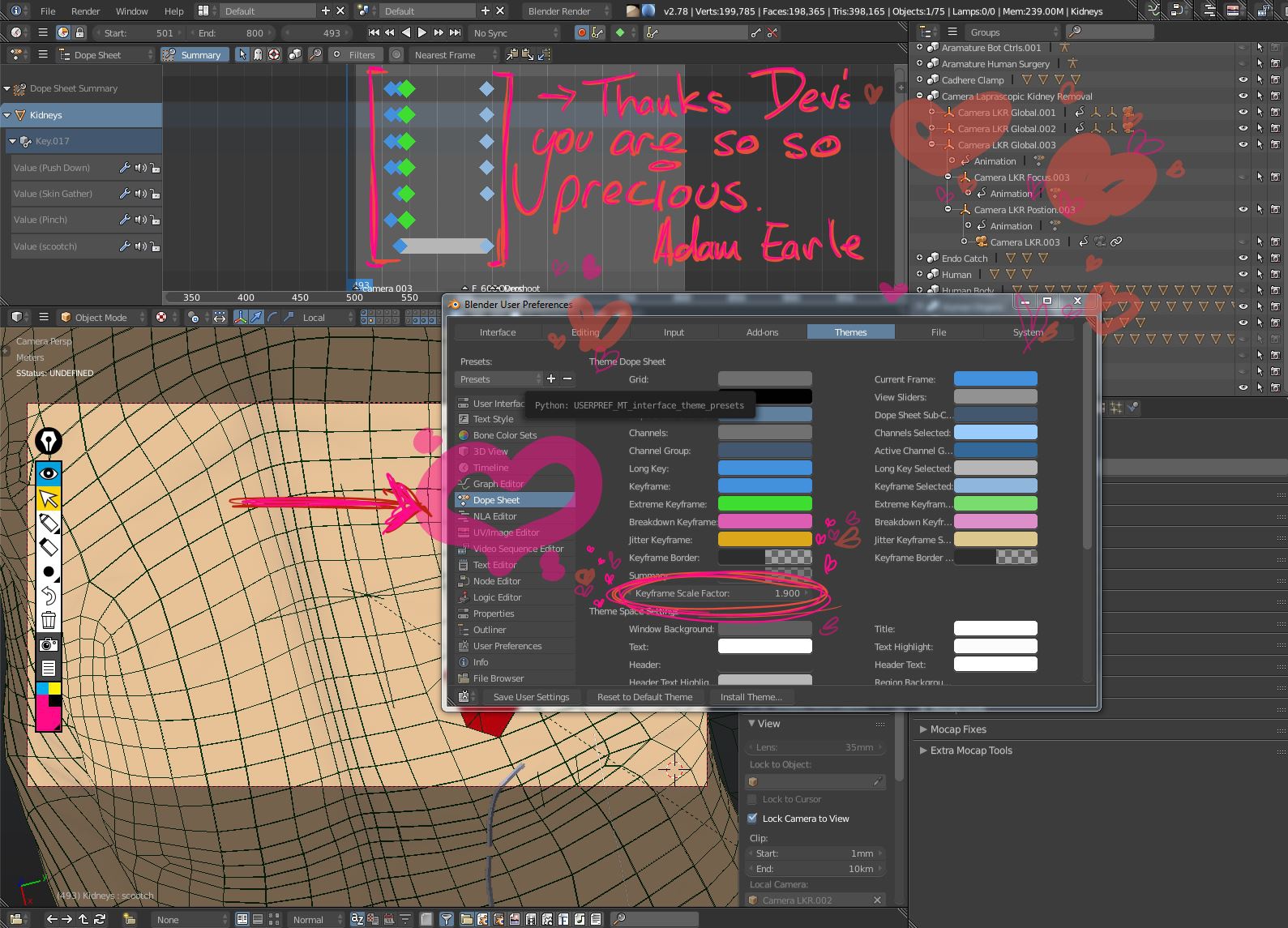This screenshot has width=1288, height=928.
Task: Switch to the Input preferences tab
Action: click(x=674, y=332)
